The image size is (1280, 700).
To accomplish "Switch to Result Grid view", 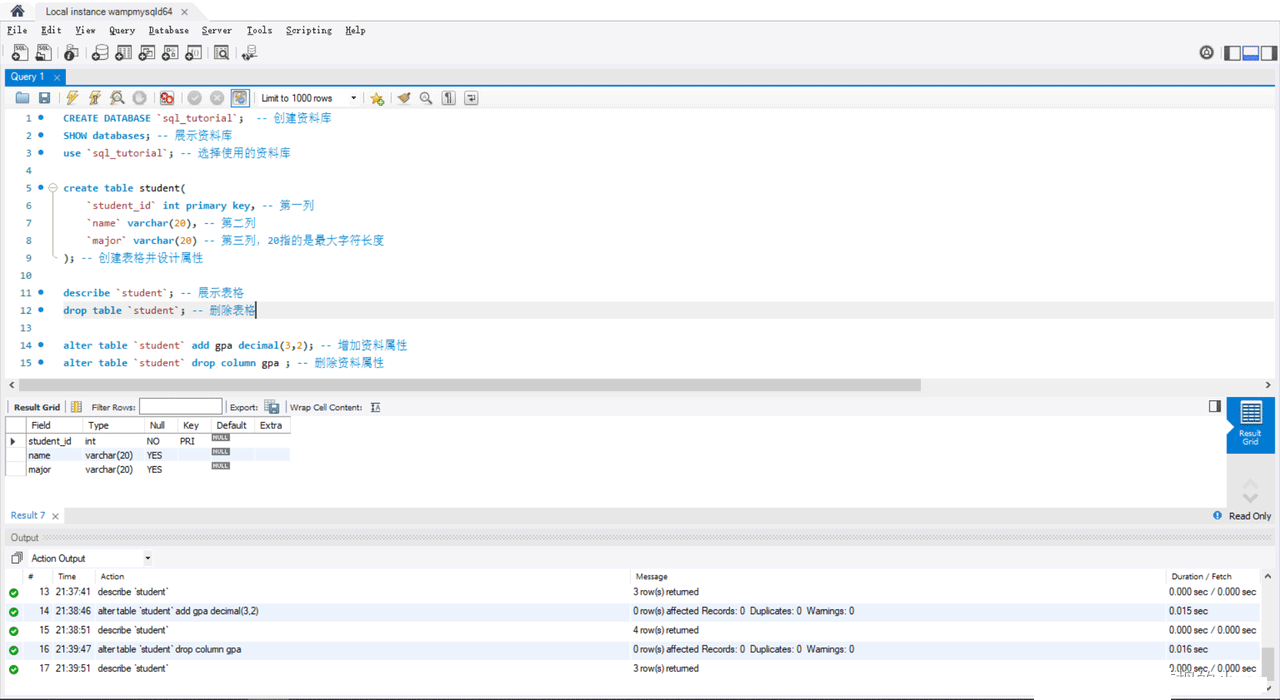I will [1250, 425].
